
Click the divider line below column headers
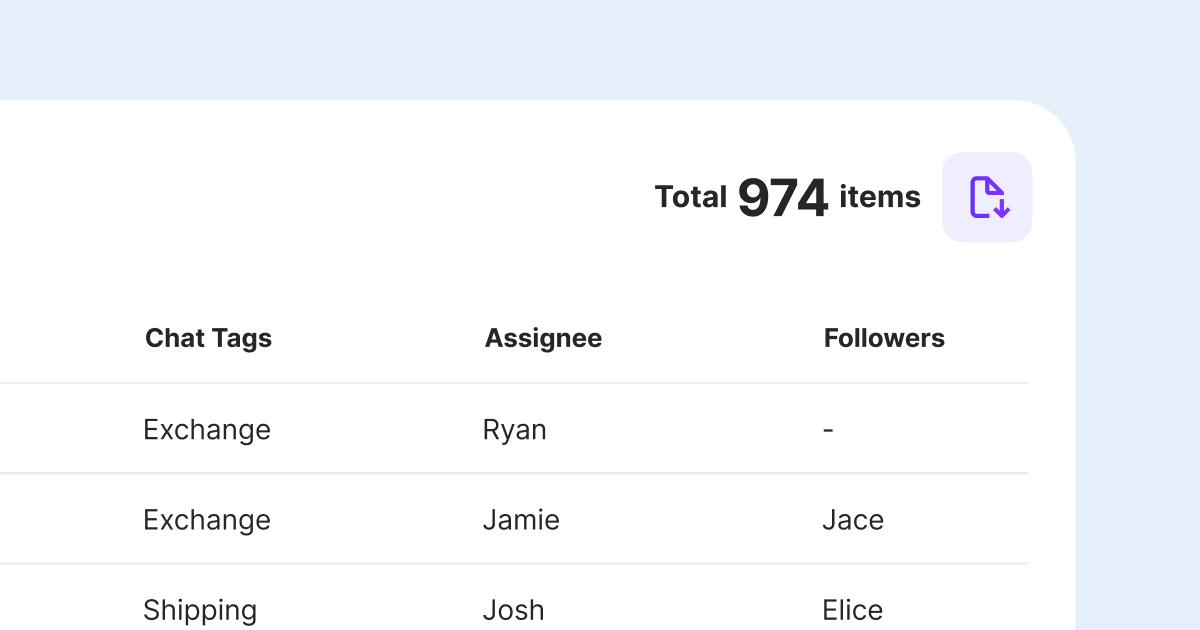(x=500, y=383)
